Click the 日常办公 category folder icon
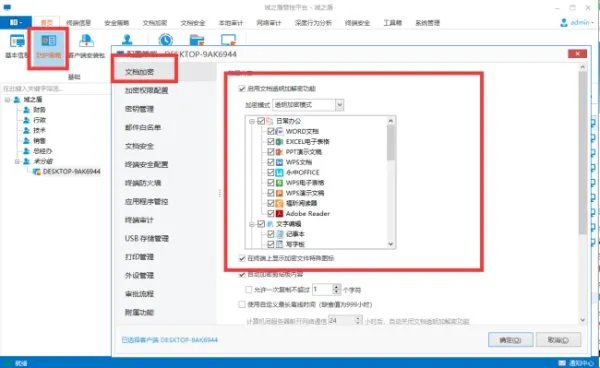The image size is (600, 368). pyautogui.click(x=270, y=121)
